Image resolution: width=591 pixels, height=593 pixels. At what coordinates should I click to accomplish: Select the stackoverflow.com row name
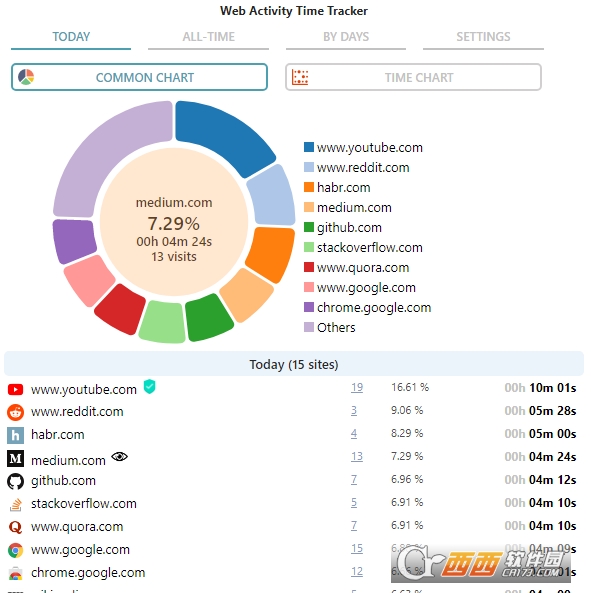84,504
